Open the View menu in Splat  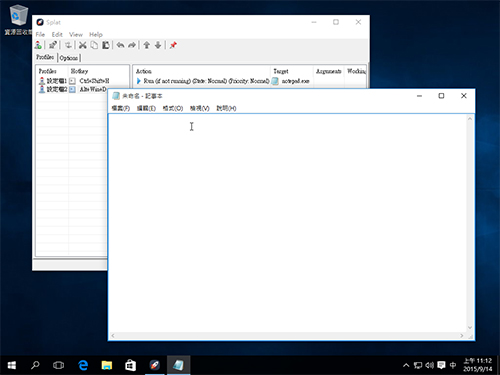tap(76, 34)
